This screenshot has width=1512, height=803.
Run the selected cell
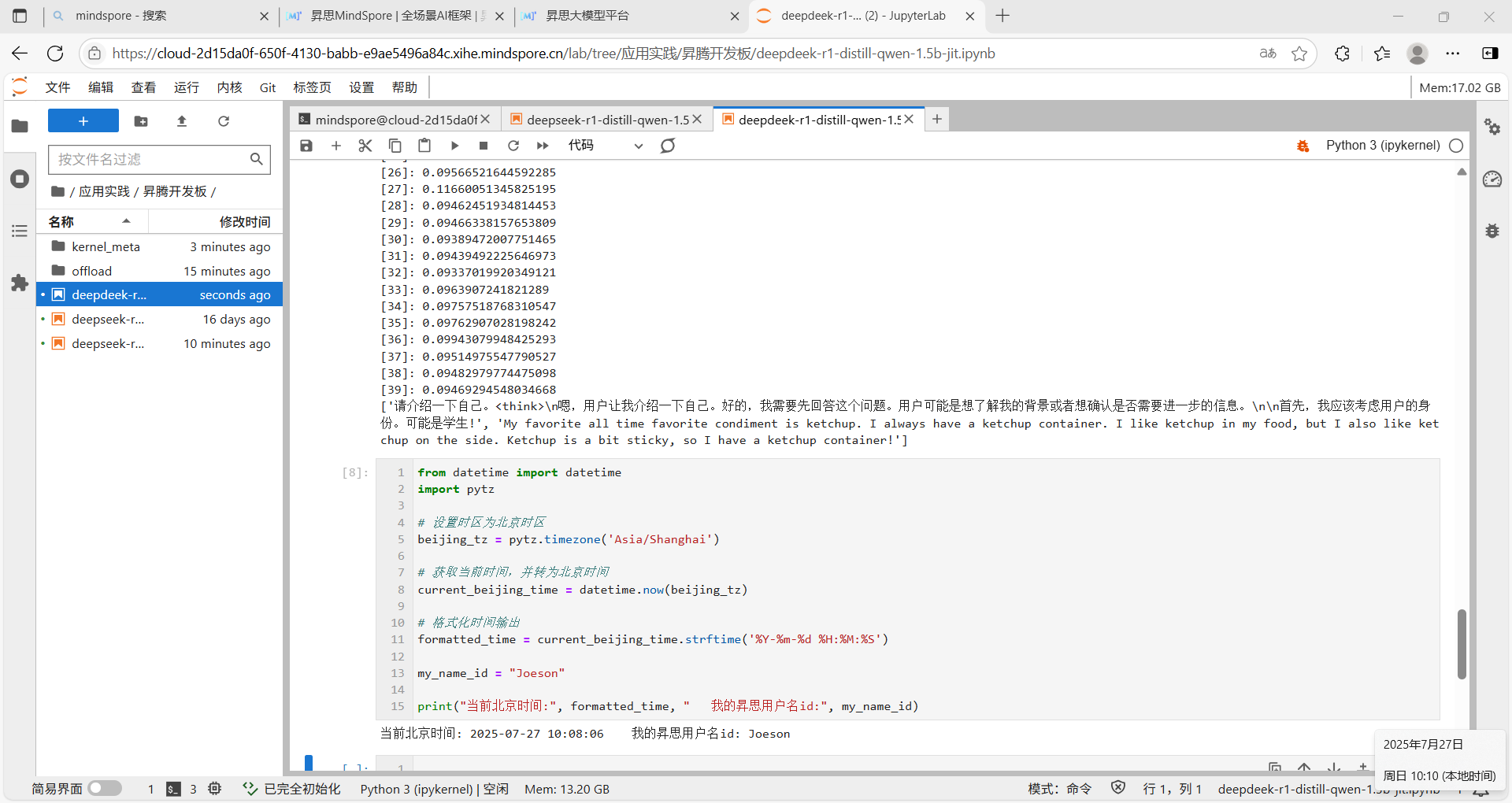[454, 146]
